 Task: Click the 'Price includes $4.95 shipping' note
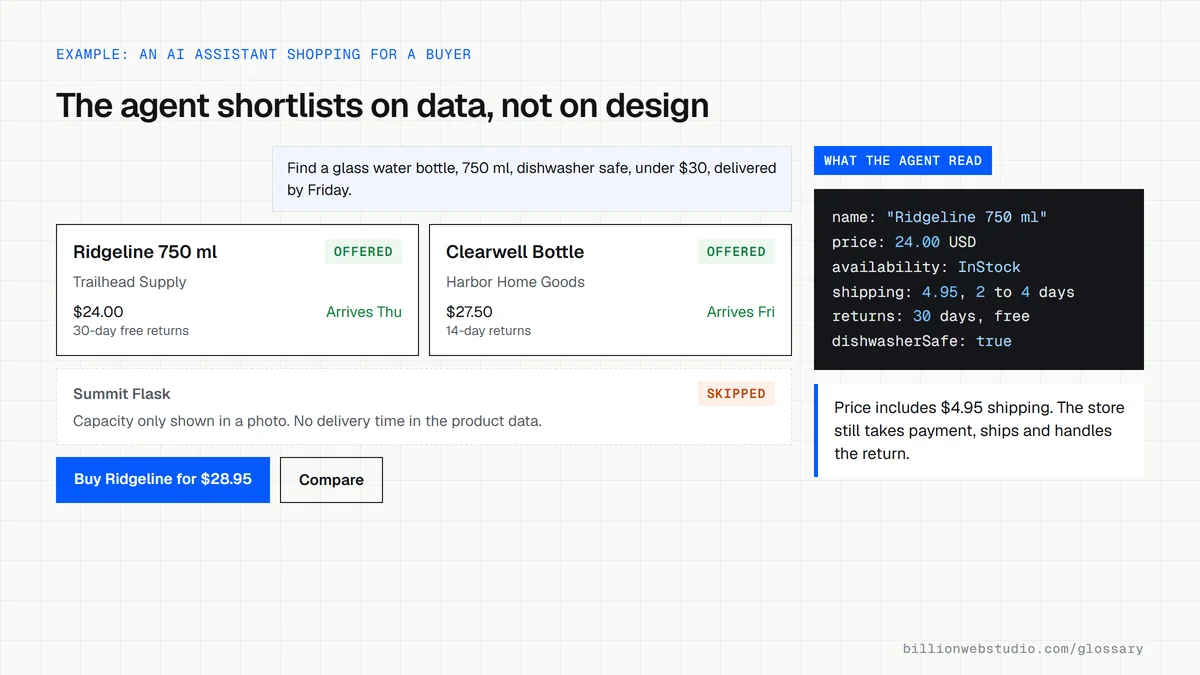[979, 431]
